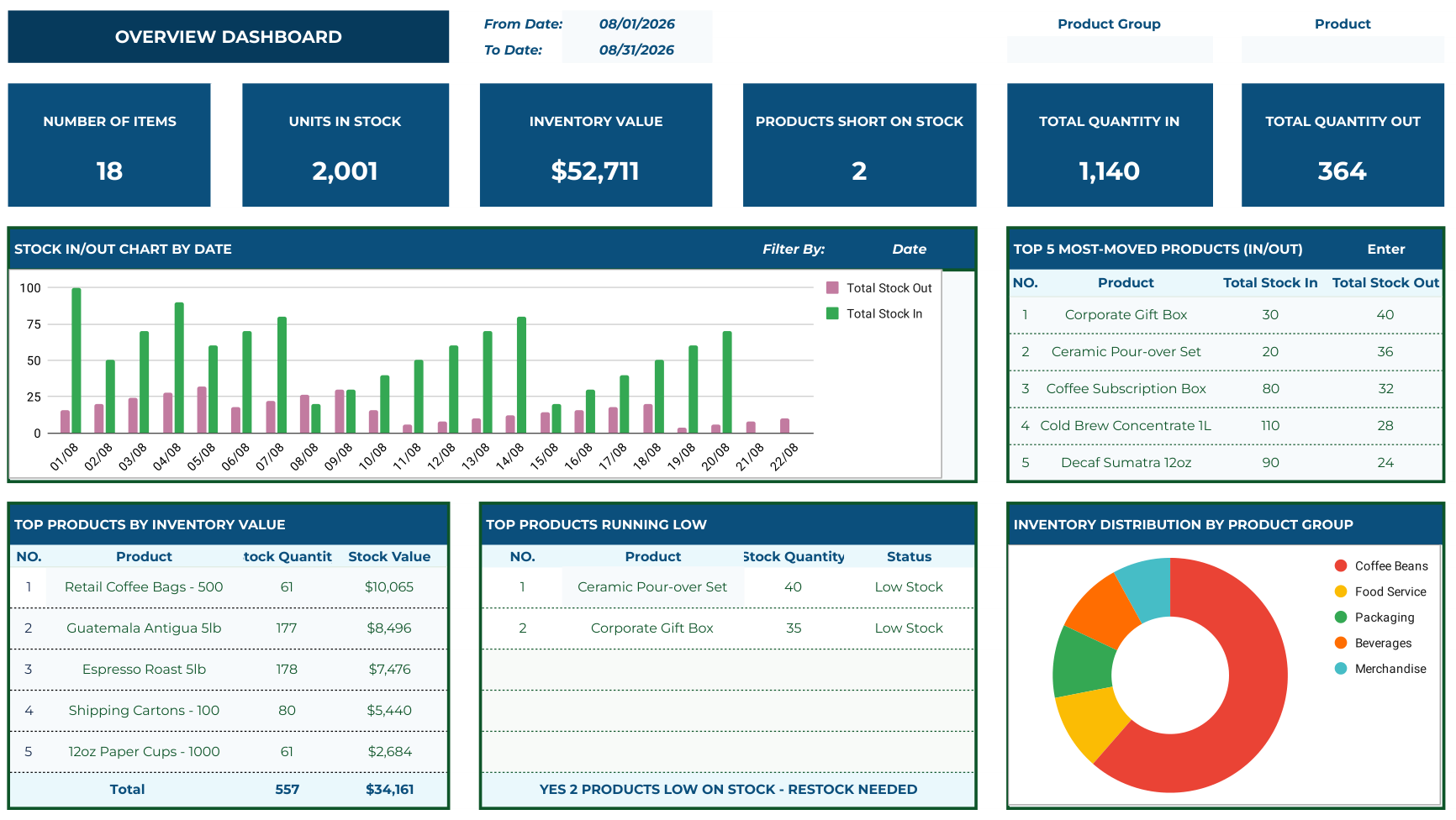
Task: Select Cold Brew Concentrate 1L row
Action: click(x=1226, y=426)
